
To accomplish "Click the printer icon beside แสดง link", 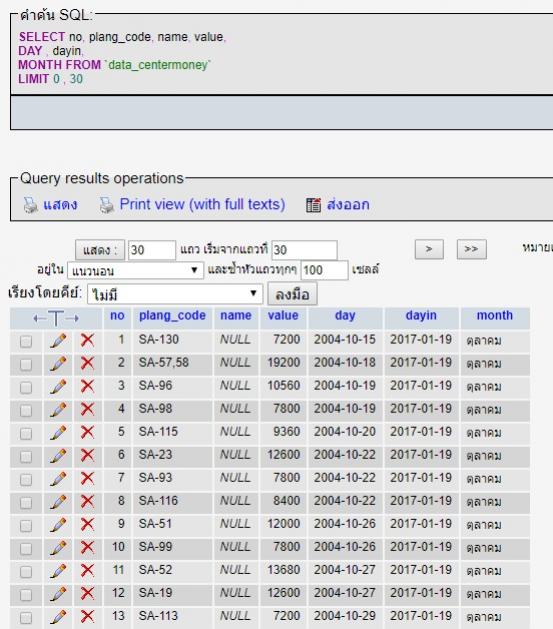I will 30,205.
